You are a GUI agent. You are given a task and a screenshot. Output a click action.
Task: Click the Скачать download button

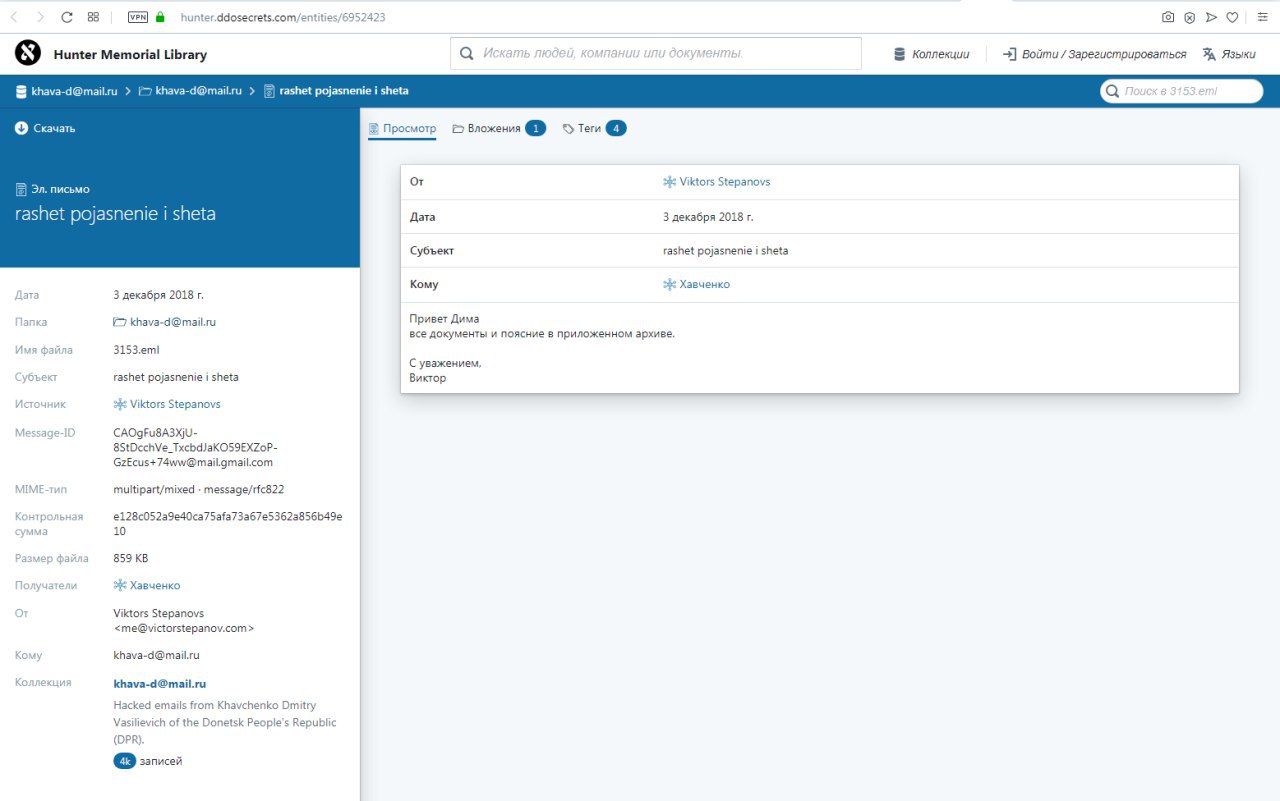(45, 128)
